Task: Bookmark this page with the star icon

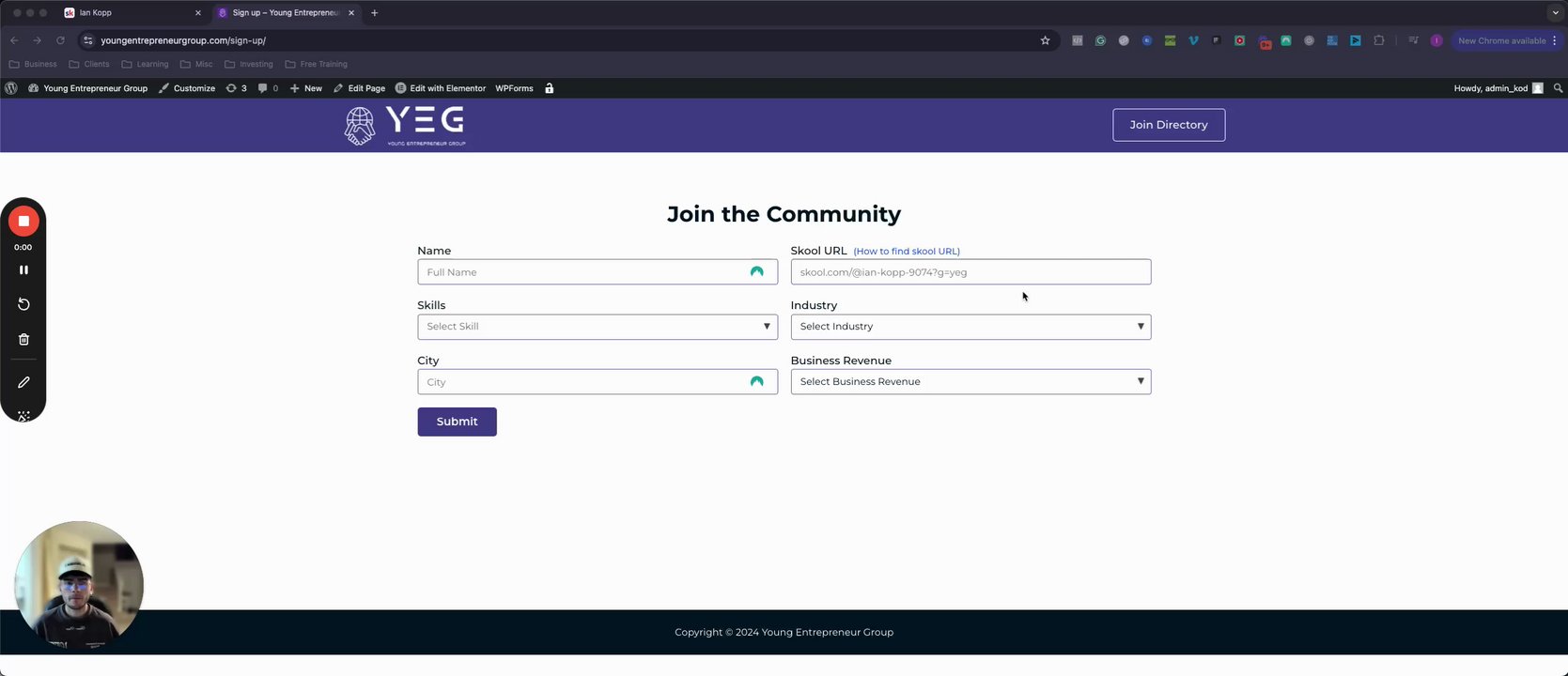Action: point(1045,40)
